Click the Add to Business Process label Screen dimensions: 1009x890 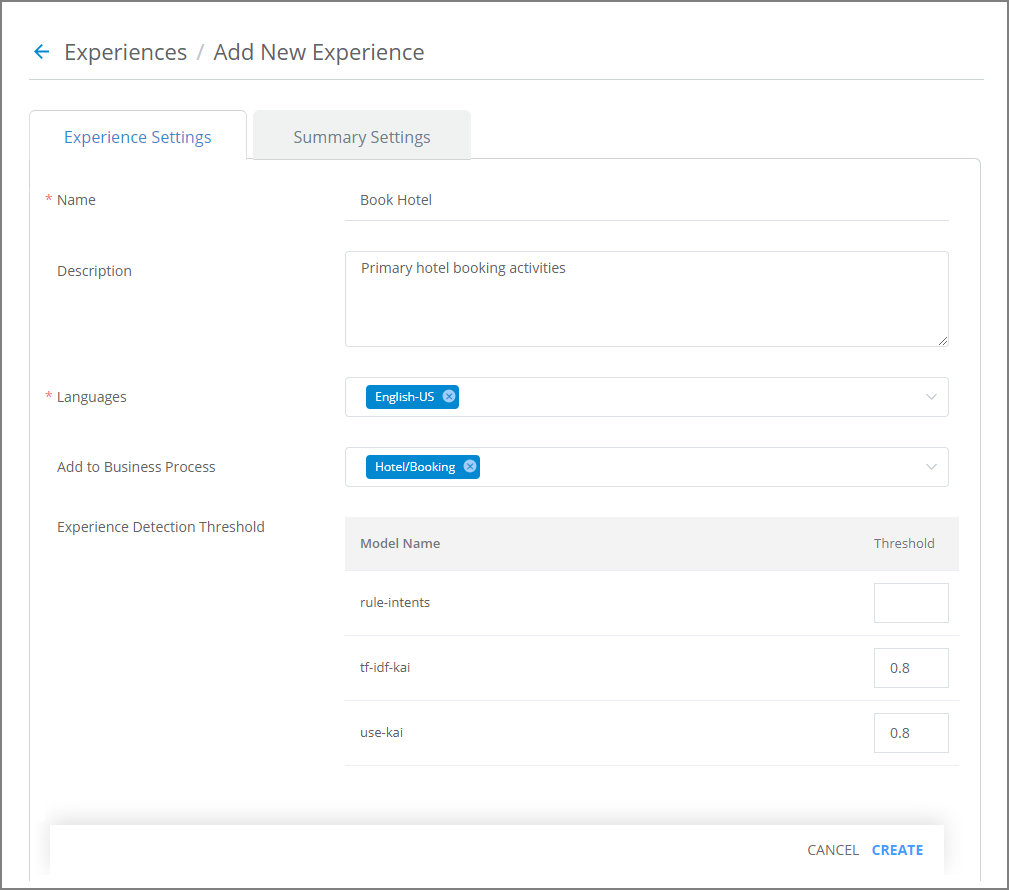point(136,467)
